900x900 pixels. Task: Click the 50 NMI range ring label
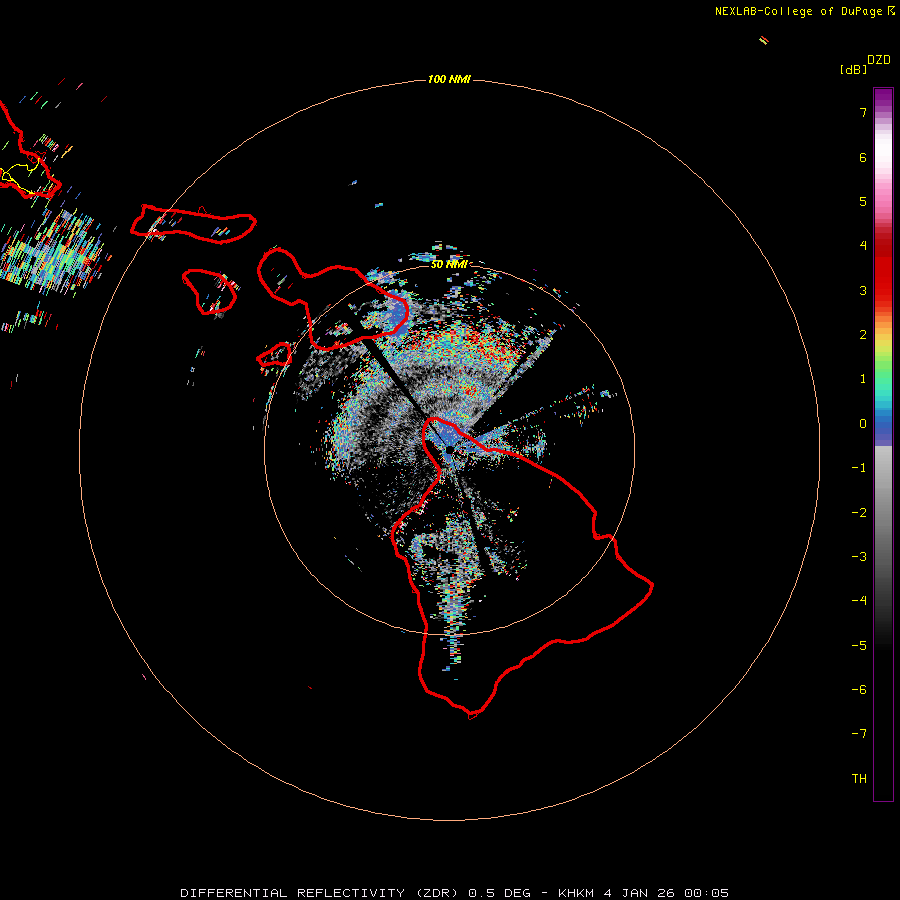click(449, 264)
